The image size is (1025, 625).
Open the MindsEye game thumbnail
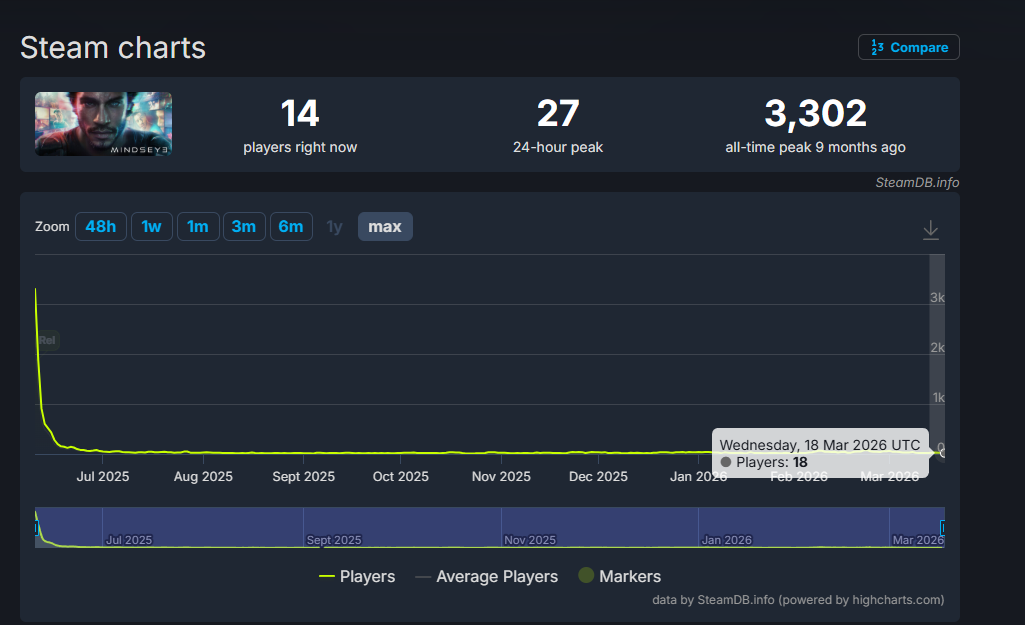click(103, 124)
